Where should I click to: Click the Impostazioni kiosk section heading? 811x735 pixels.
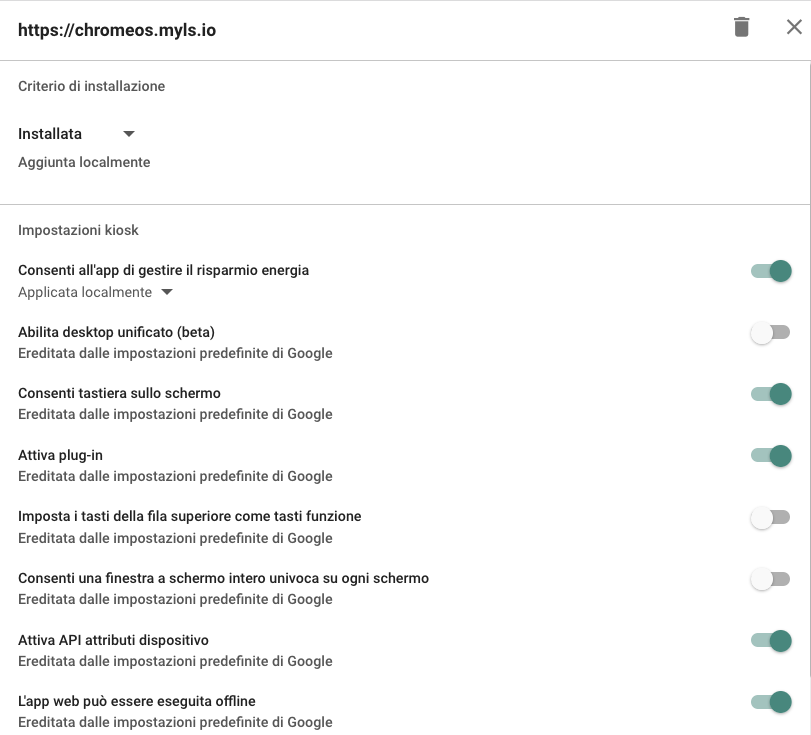pos(78,230)
